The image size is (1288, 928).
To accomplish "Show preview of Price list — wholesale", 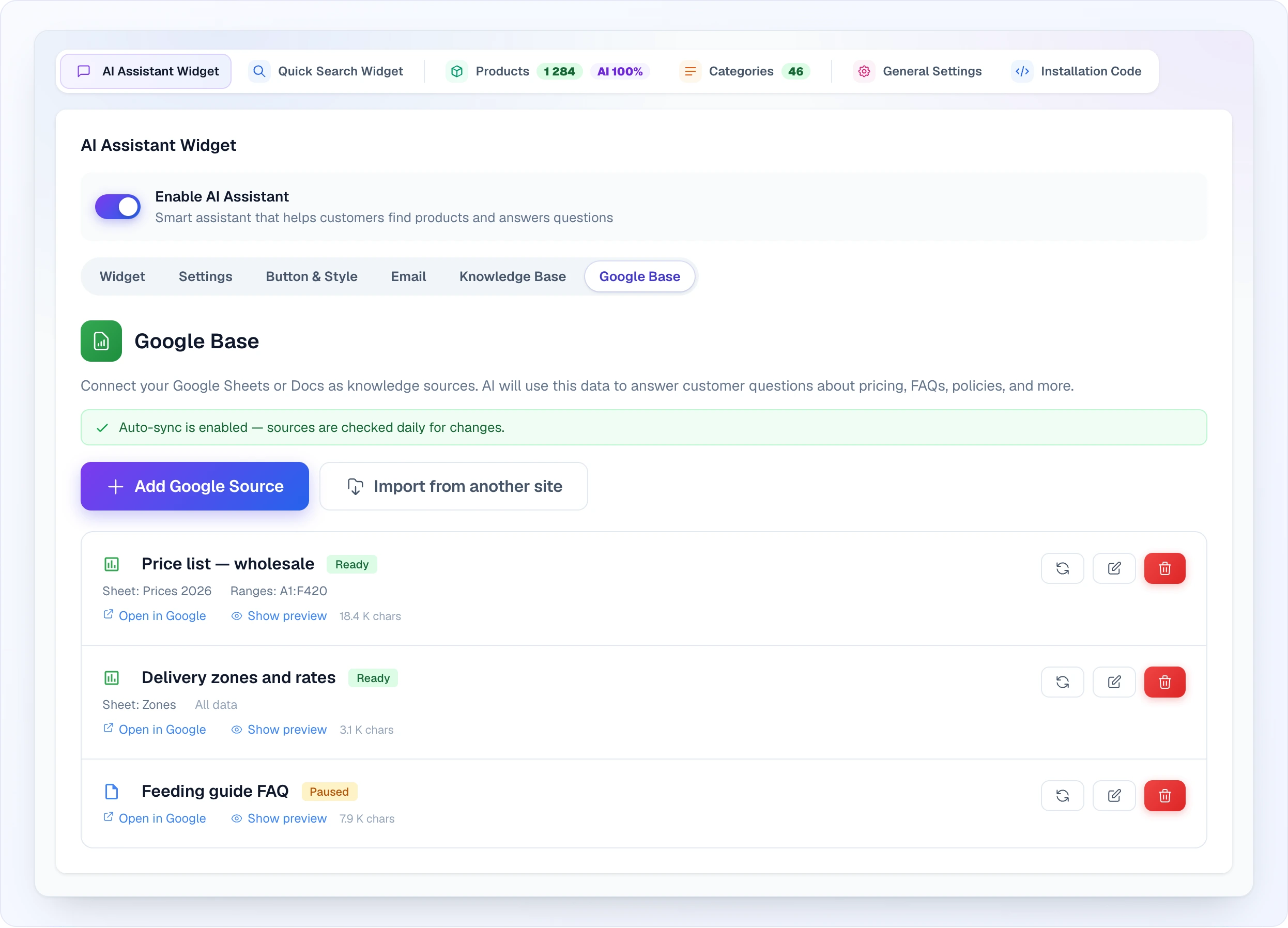I will (x=279, y=616).
